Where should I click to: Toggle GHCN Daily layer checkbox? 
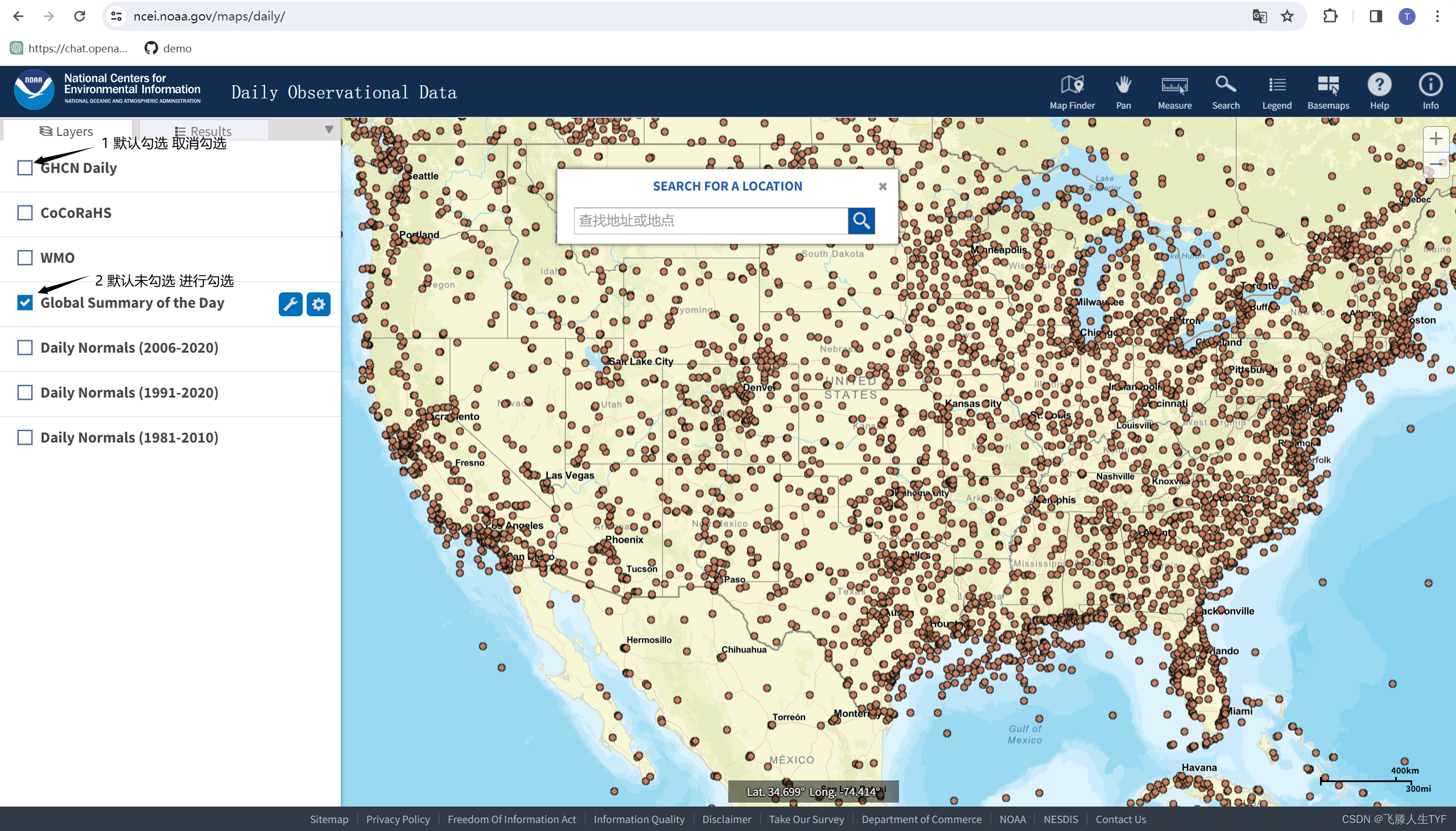[25, 167]
